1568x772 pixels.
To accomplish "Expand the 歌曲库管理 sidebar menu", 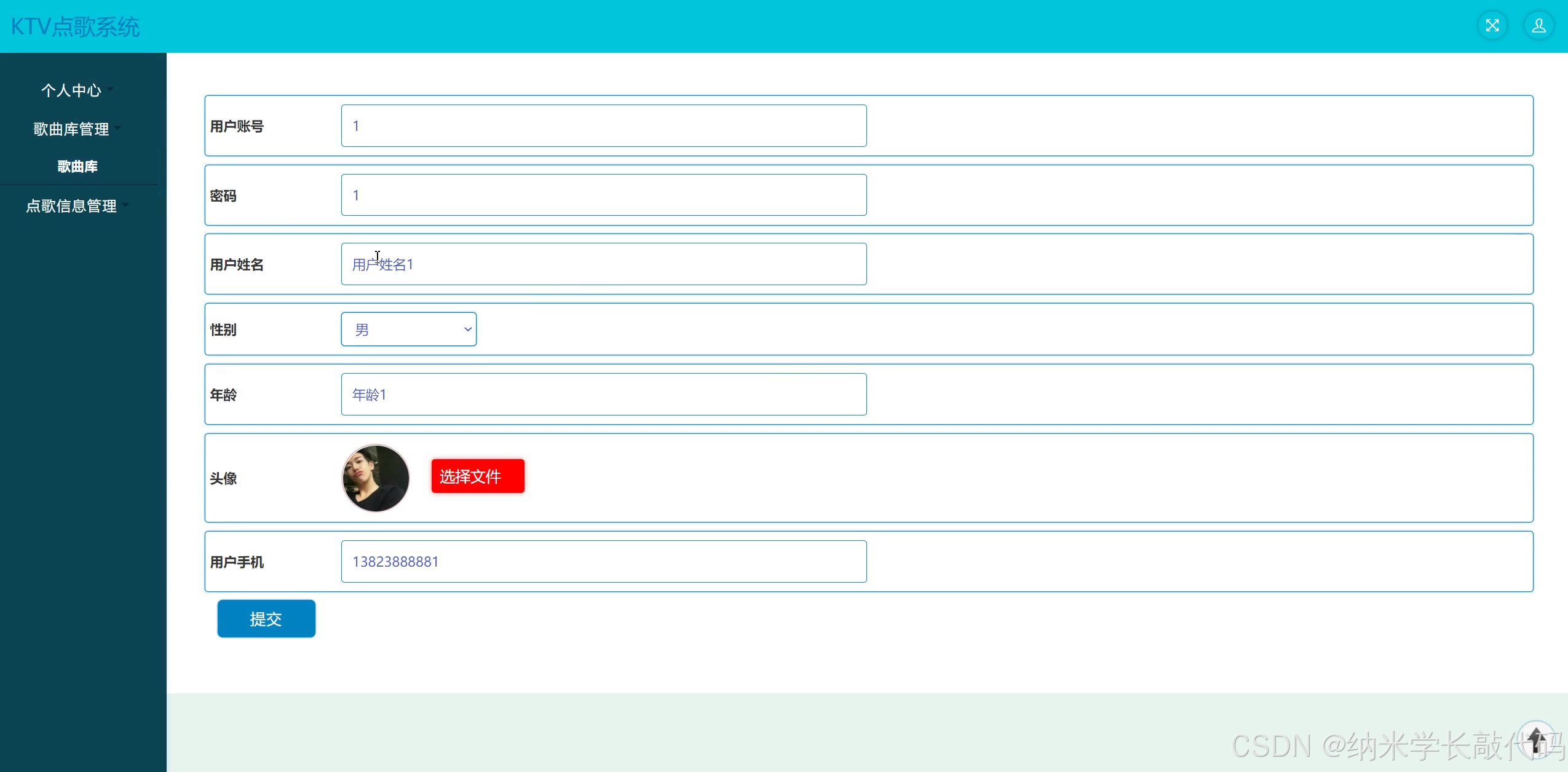I will pos(71,129).
